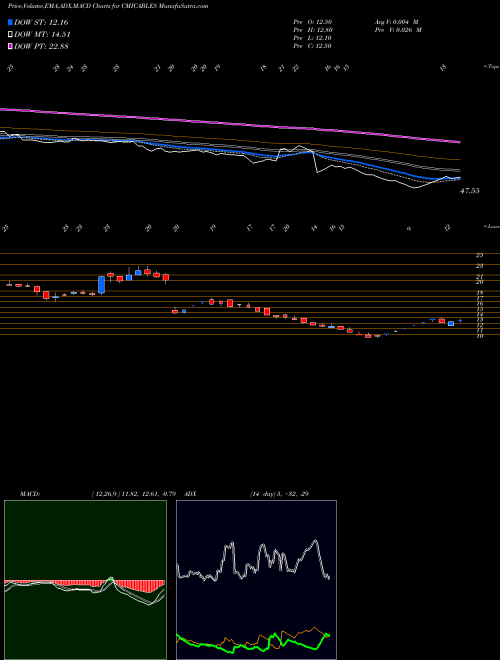
Task: Click the chart title mentioning CMICABLES MunafaSutra.com
Action: tap(108, 6)
